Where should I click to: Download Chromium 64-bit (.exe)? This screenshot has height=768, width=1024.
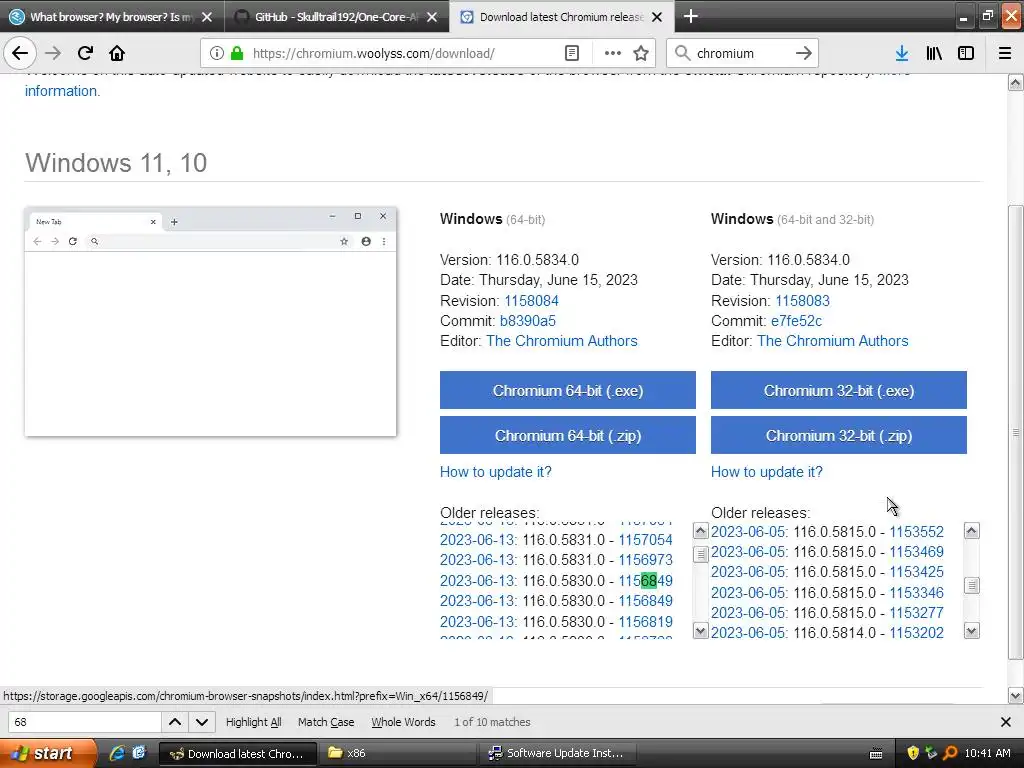[x=568, y=390]
